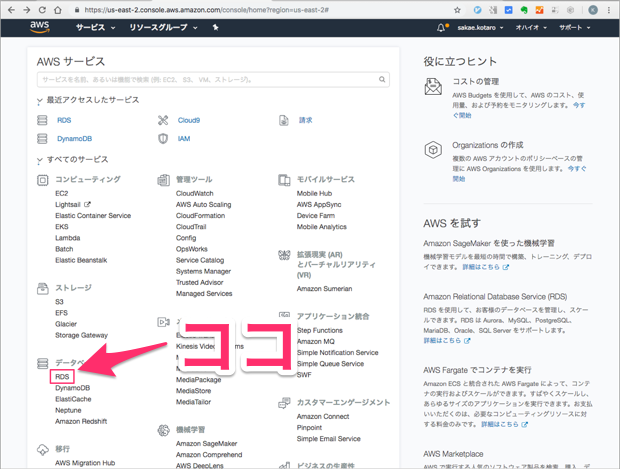Click the Machine Learning category icon
The height and width of the screenshot is (469, 620).
point(163,430)
